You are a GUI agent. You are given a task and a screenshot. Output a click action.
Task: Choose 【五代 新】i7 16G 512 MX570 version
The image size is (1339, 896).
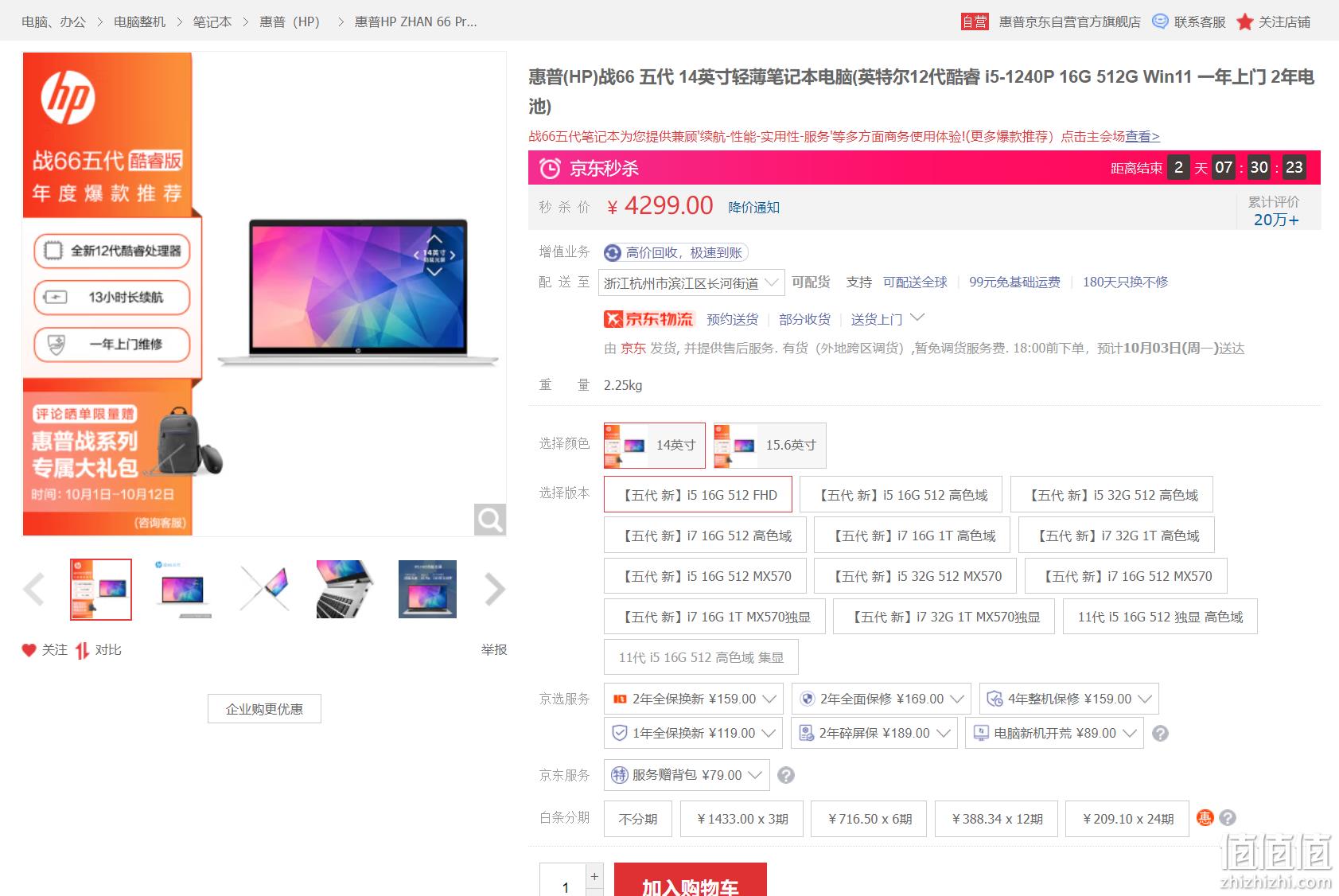pos(1126,576)
